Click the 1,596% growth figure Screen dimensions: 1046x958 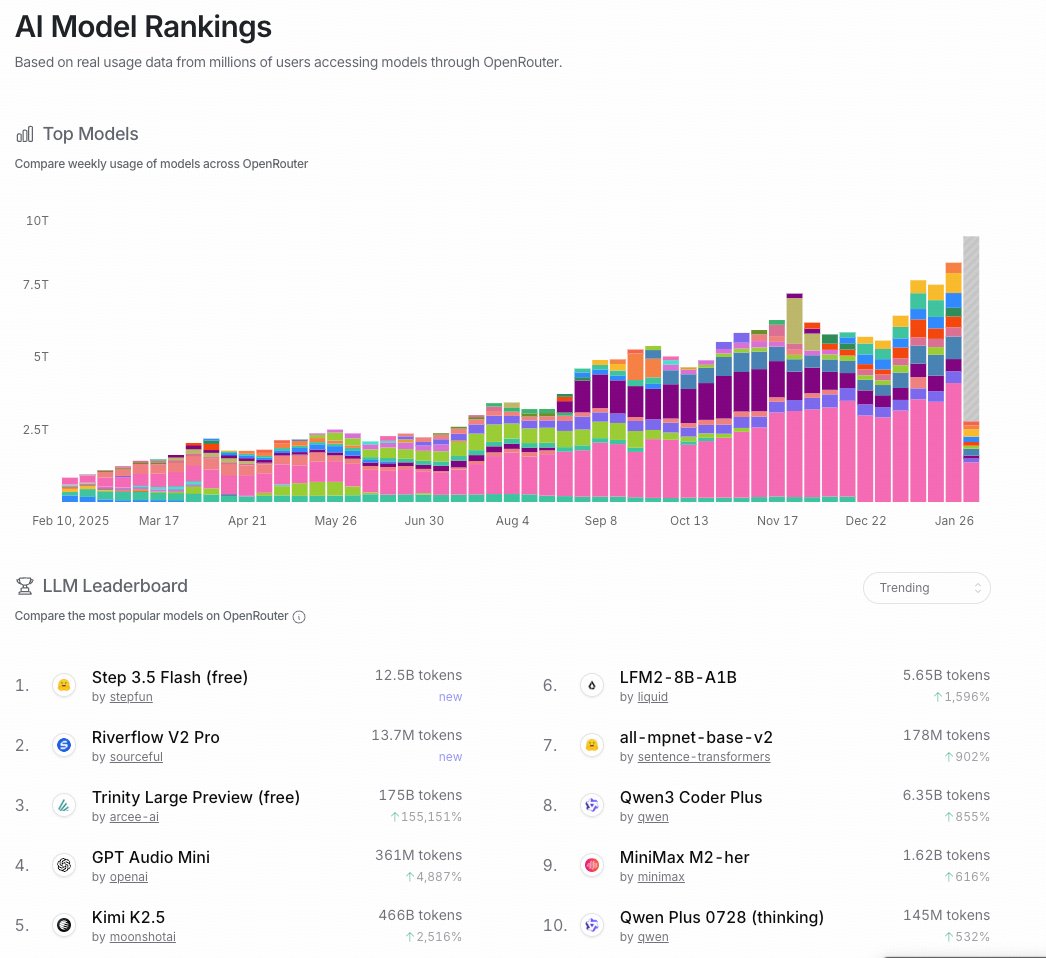pyautogui.click(x=961, y=696)
